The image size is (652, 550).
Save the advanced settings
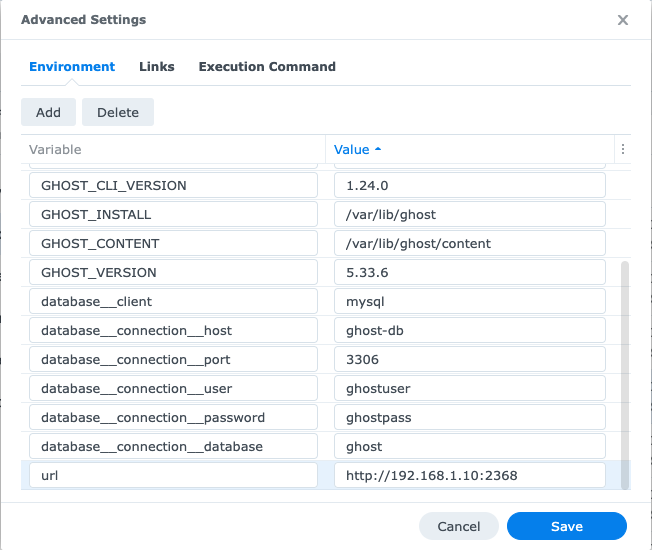[x=567, y=526]
